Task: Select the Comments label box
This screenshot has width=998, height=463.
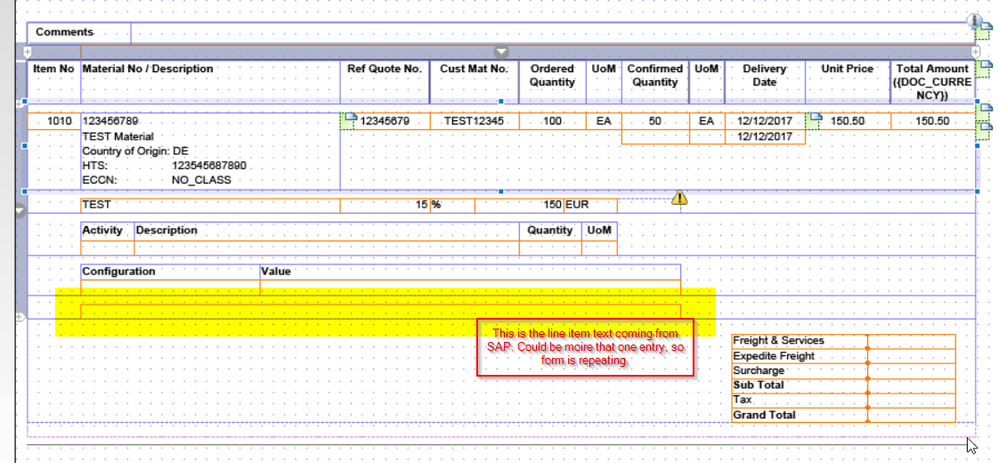Action: 65,32
